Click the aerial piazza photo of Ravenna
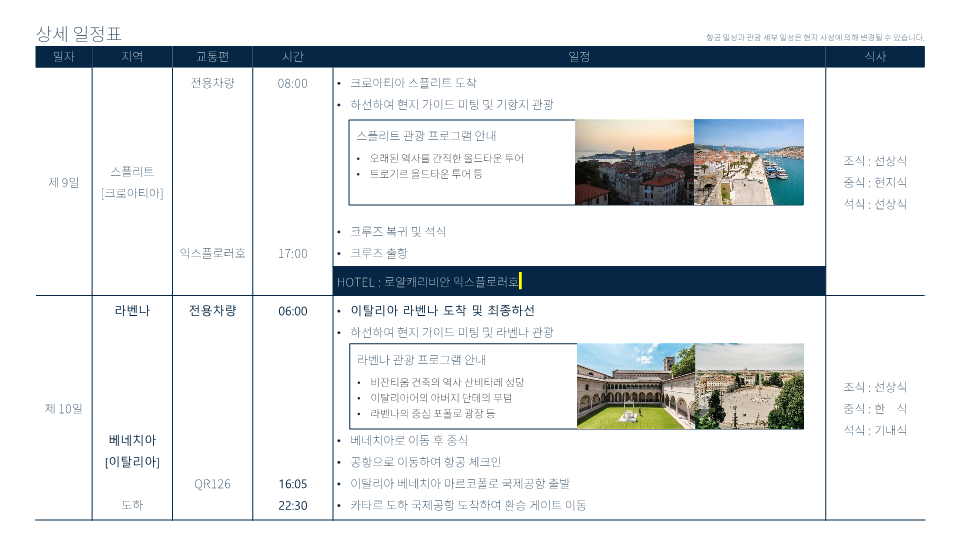 (x=749, y=386)
